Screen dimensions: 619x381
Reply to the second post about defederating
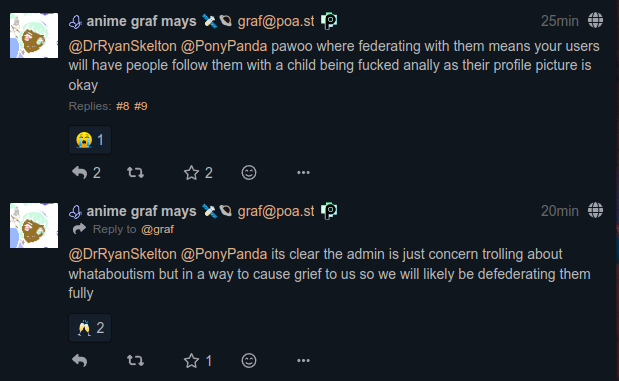pyautogui.click(x=79, y=360)
